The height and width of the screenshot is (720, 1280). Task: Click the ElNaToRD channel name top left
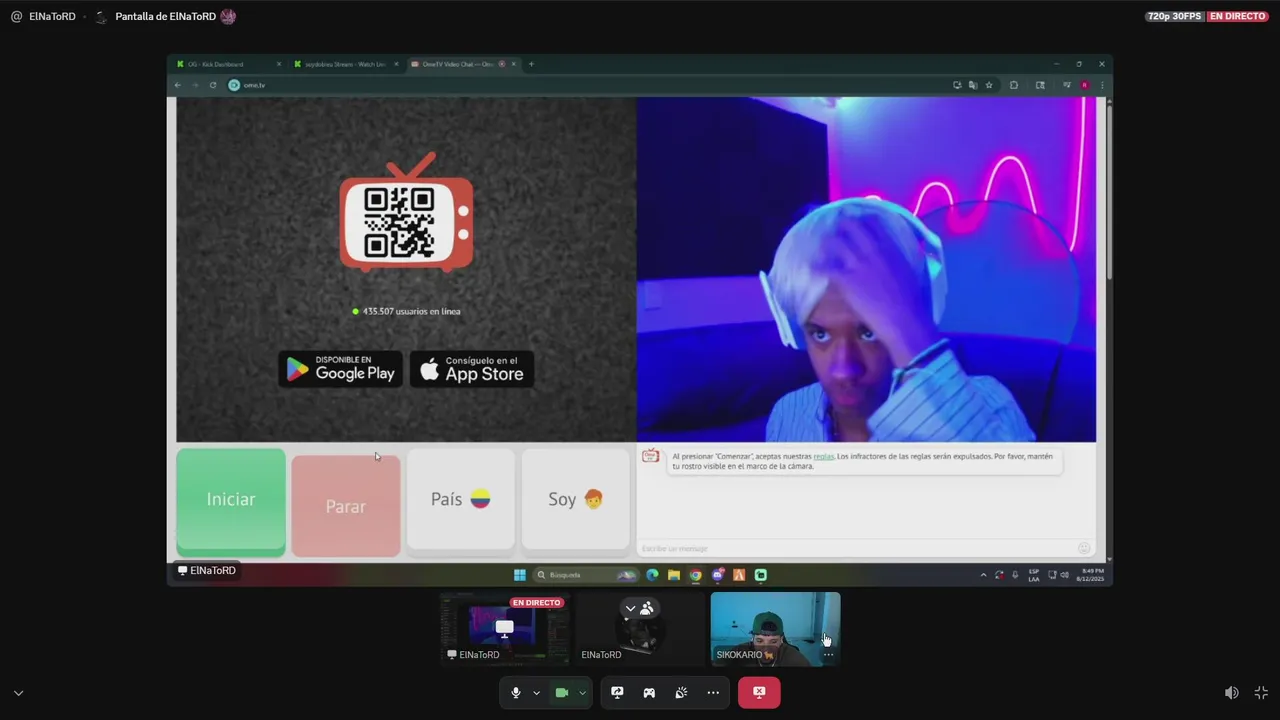click(52, 16)
